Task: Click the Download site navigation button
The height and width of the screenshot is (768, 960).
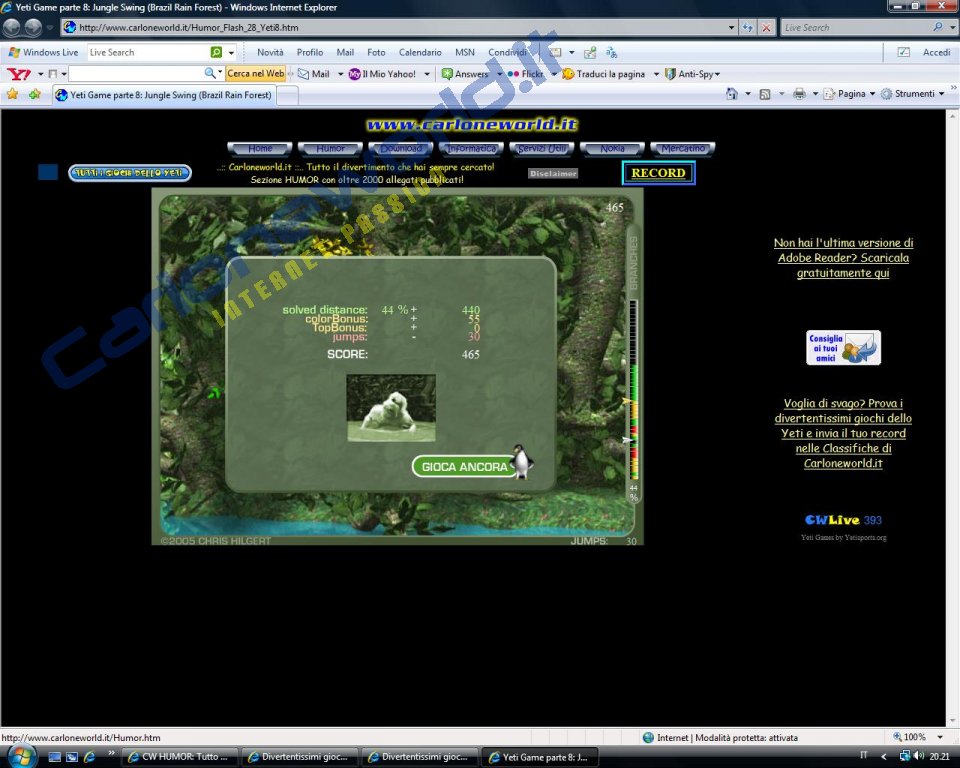Action: (x=401, y=149)
